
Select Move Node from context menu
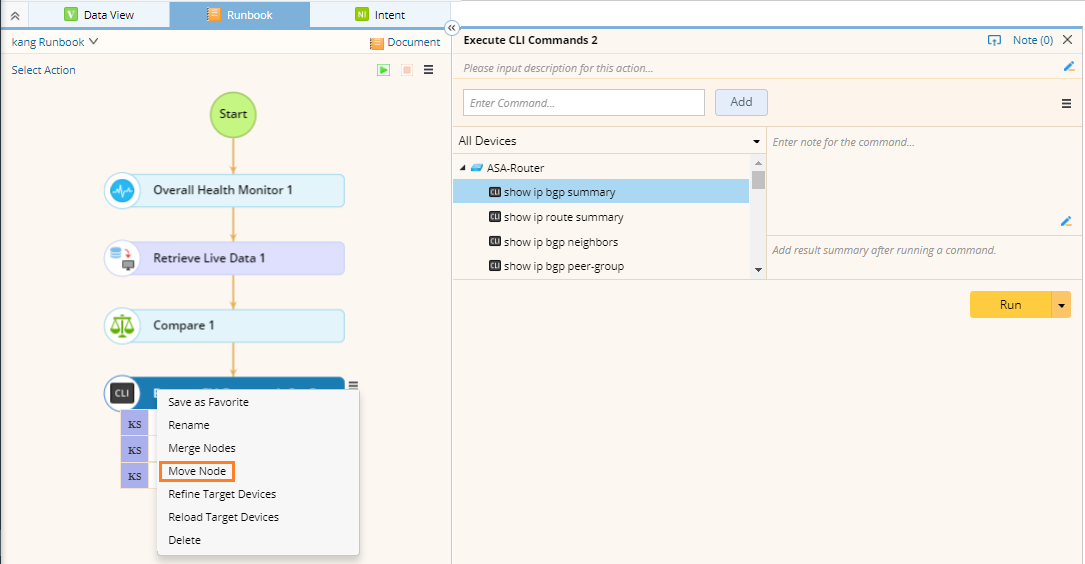pyautogui.click(x=197, y=471)
